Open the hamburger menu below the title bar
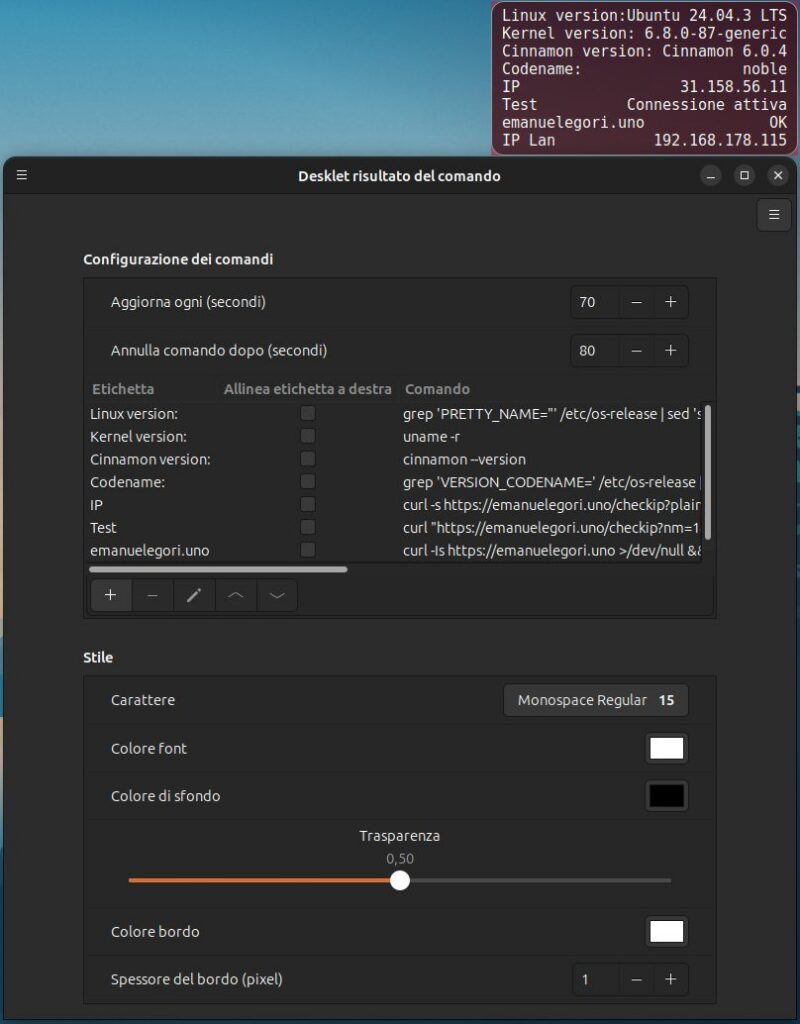The image size is (800, 1024). pos(772,214)
